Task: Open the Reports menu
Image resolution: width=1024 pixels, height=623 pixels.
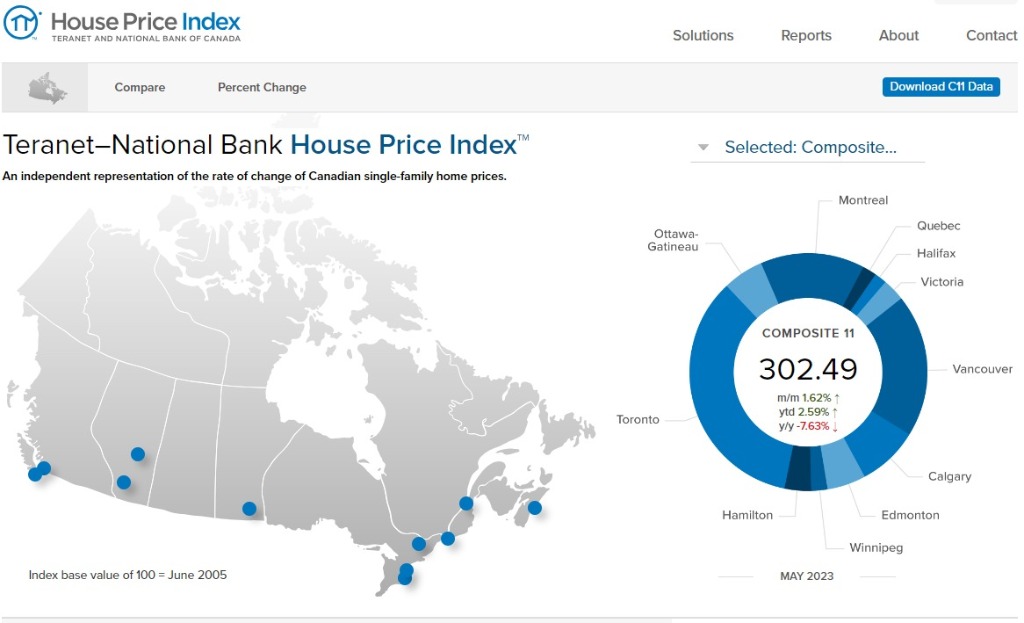Action: coord(807,35)
